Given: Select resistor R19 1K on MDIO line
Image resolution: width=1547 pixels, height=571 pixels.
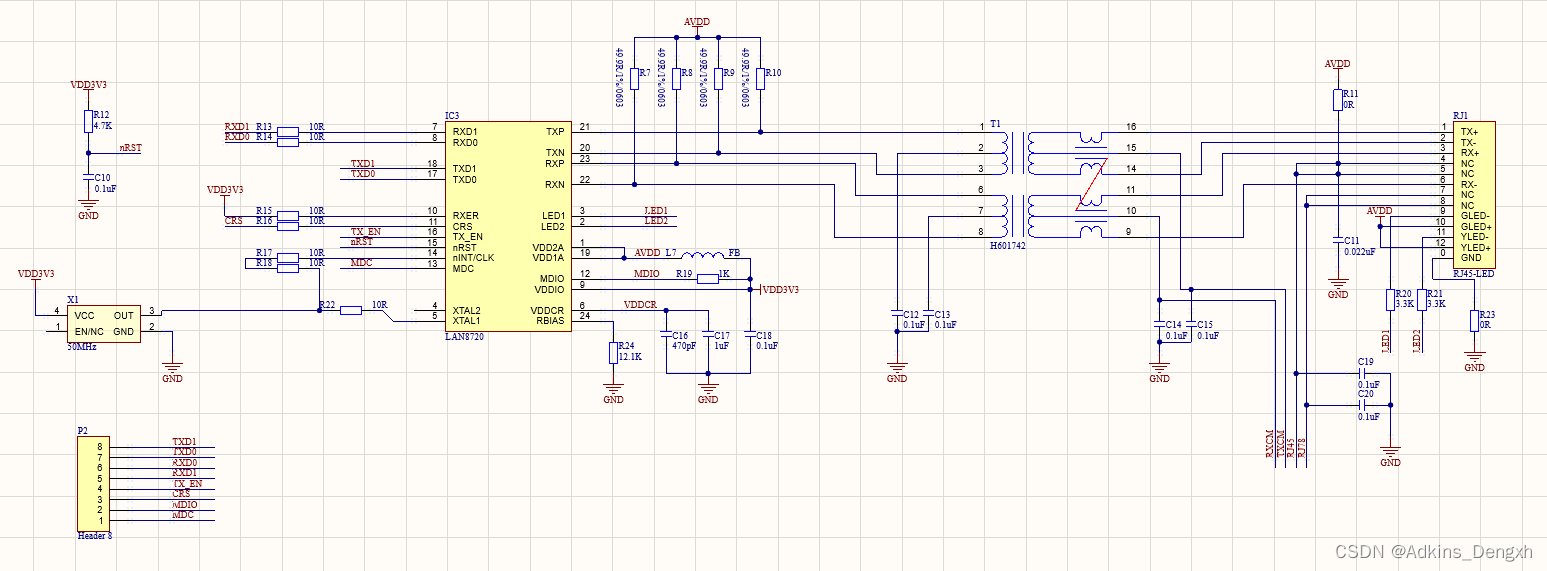Looking at the screenshot, I should (707, 279).
